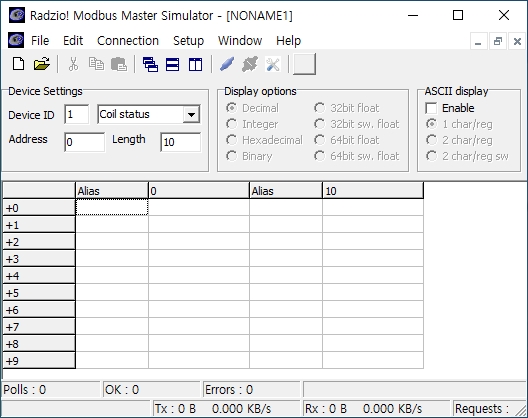Expand the Coil status dropdown
Image resolution: width=528 pixels, height=418 pixels.
(x=191, y=115)
